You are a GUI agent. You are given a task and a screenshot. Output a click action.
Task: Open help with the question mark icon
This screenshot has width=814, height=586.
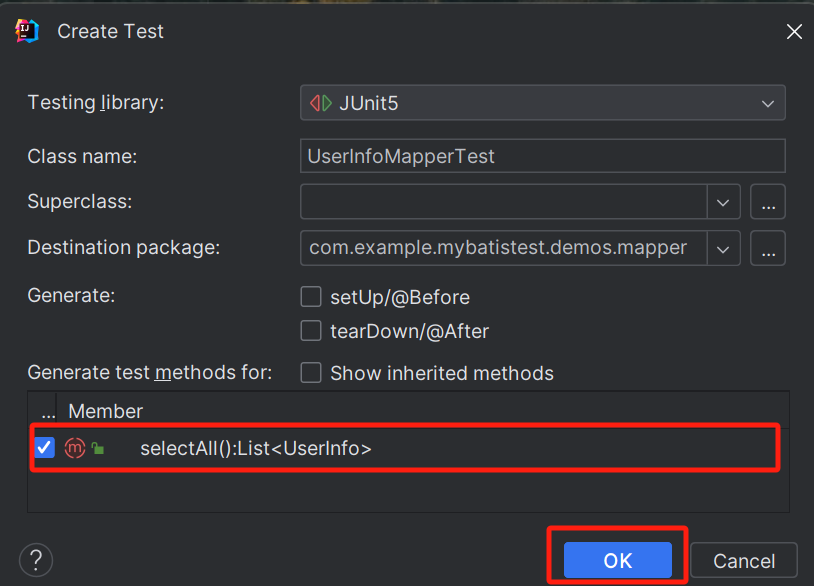coord(36,560)
